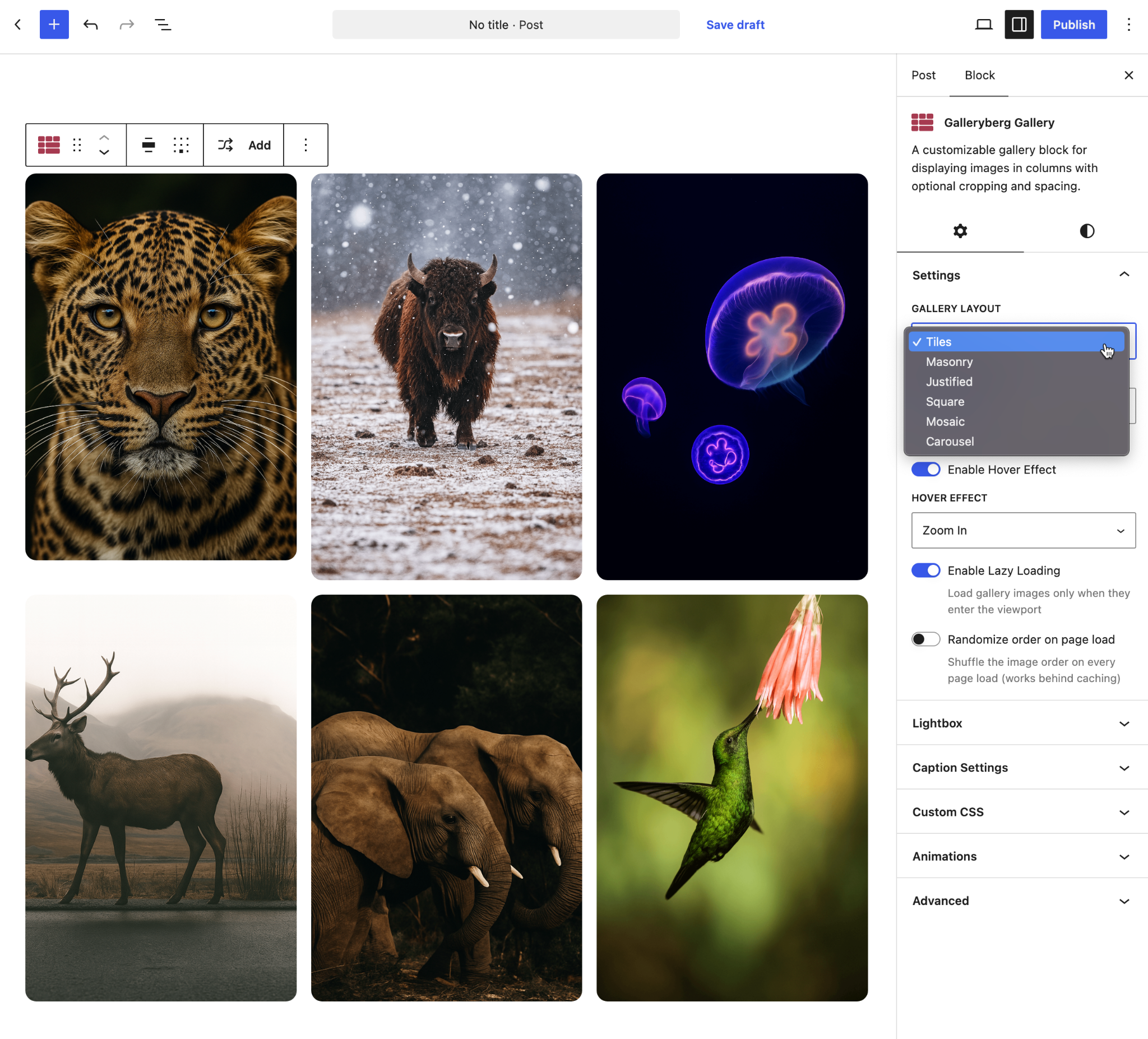
Task: Open the block inserter plus button
Action: coord(54,25)
